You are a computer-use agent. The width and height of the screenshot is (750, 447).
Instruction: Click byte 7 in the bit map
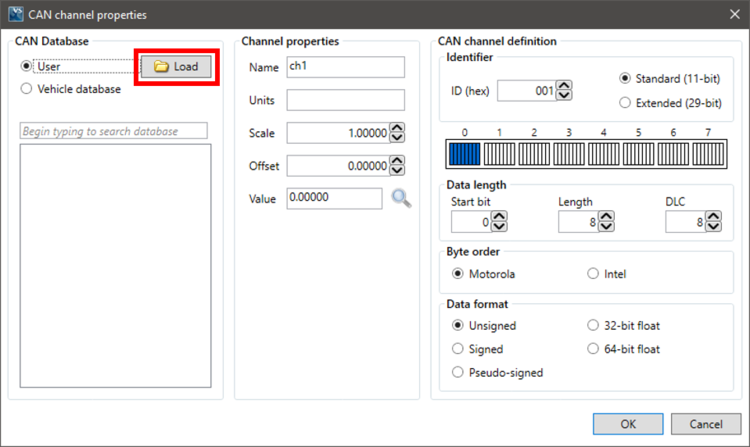point(708,154)
